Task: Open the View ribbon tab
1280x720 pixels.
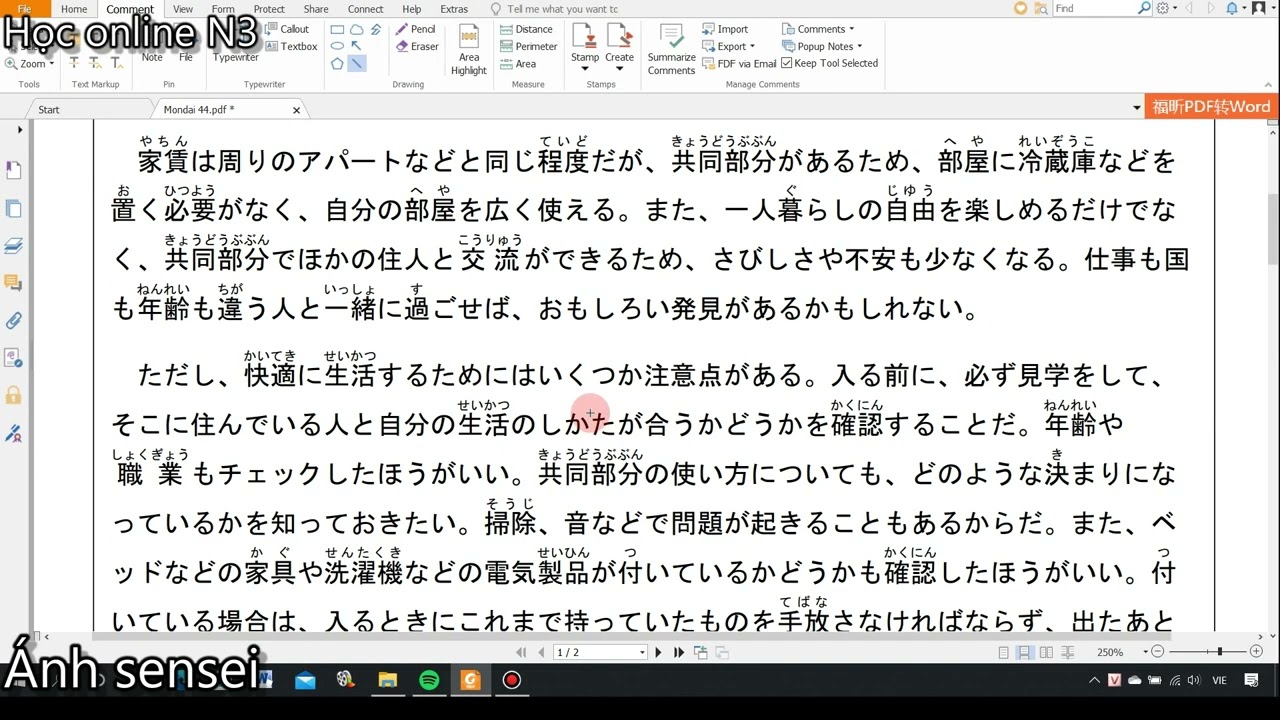Action: [183, 9]
